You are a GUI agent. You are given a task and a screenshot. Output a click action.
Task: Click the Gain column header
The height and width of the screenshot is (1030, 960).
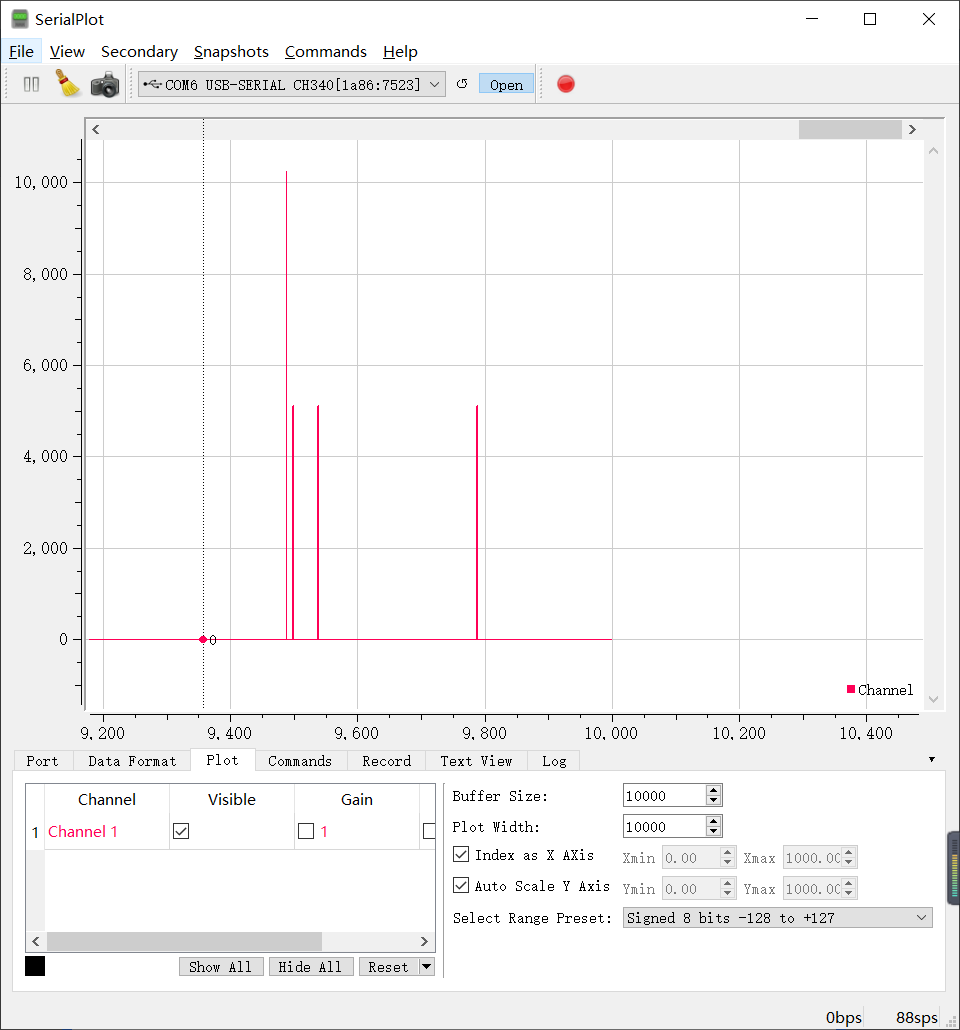coord(357,799)
